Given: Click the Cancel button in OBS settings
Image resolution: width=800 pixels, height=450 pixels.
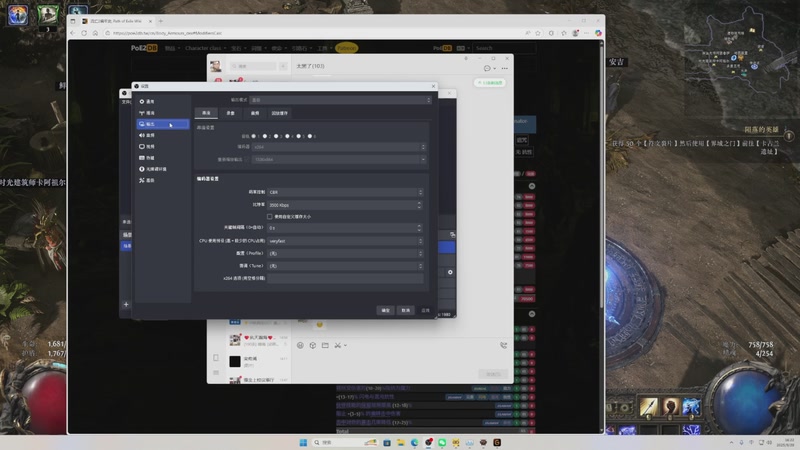Looking at the screenshot, I should (406, 310).
